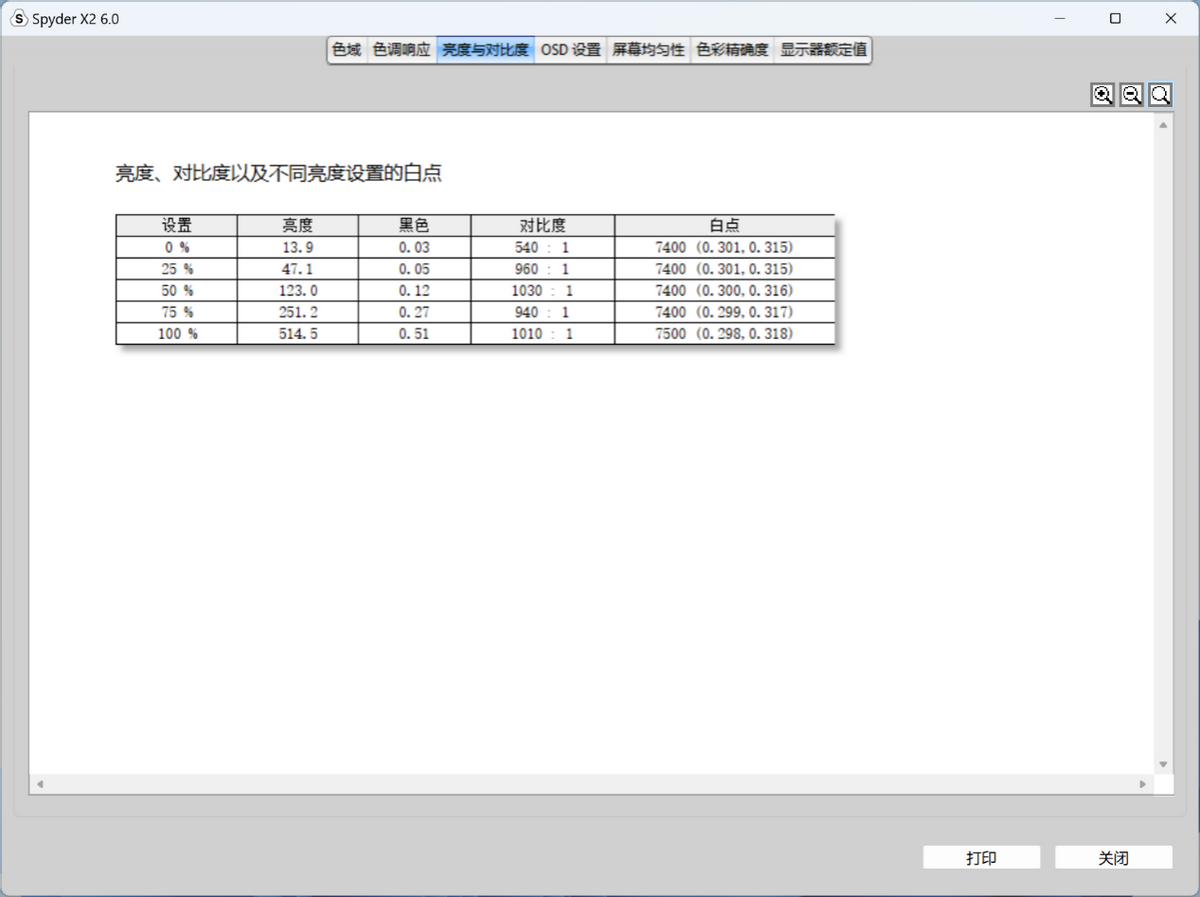Click the vertical scrollbar up arrow

1163,125
